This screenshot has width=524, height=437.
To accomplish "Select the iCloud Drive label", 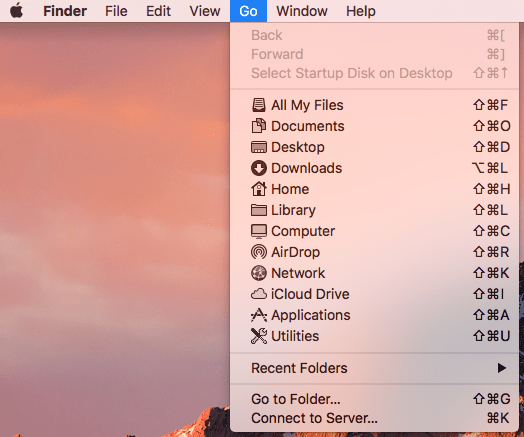I will [x=310, y=294].
